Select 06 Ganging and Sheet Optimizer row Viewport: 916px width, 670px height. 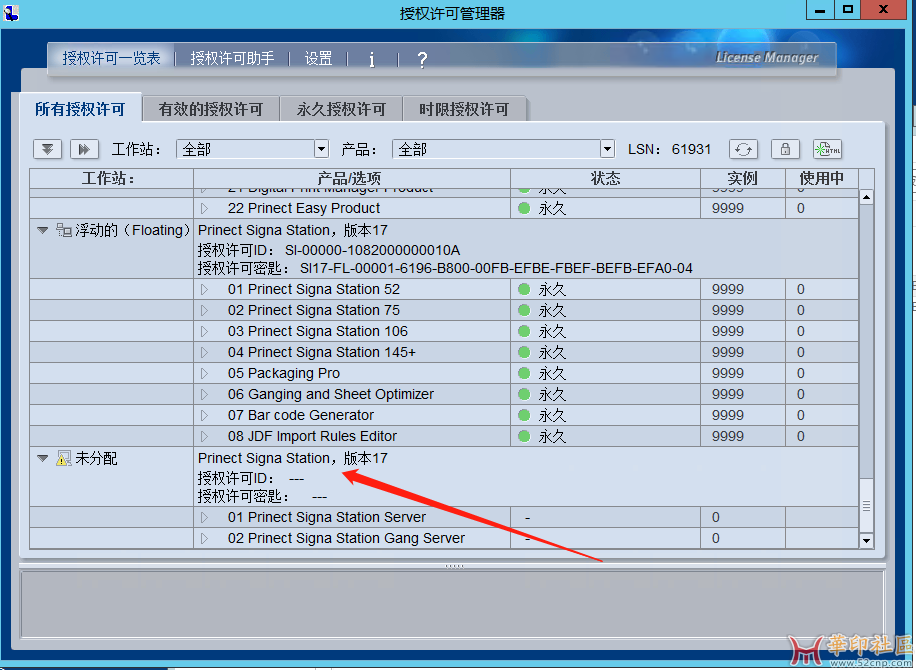pyautogui.click(x=444, y=394)
